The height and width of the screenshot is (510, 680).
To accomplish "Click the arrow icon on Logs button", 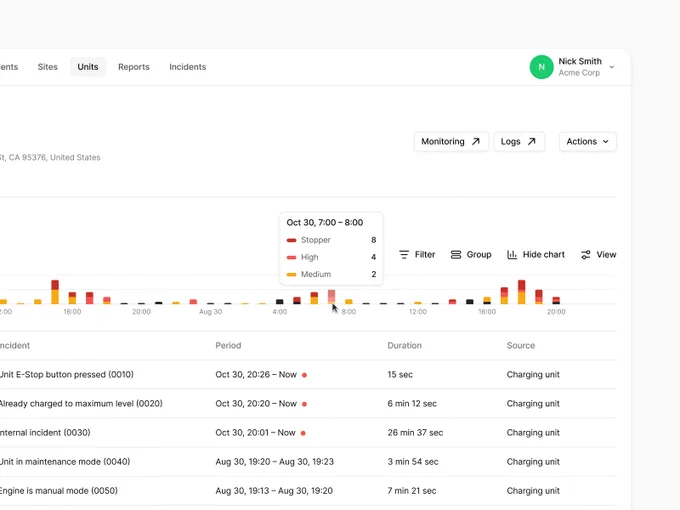I will pos(532,141).
